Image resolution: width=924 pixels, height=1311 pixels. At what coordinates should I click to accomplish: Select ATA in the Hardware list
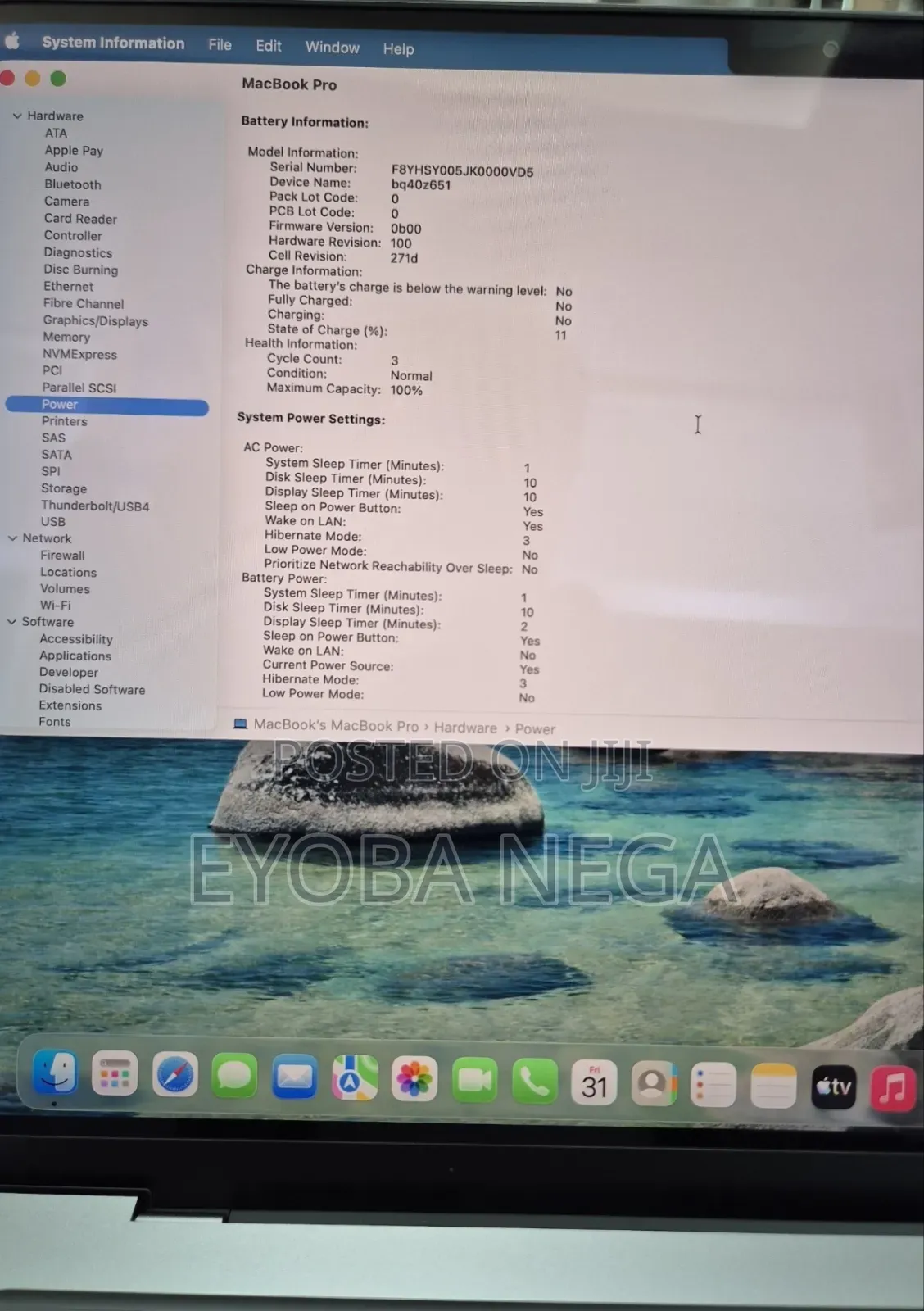(56, 133)
